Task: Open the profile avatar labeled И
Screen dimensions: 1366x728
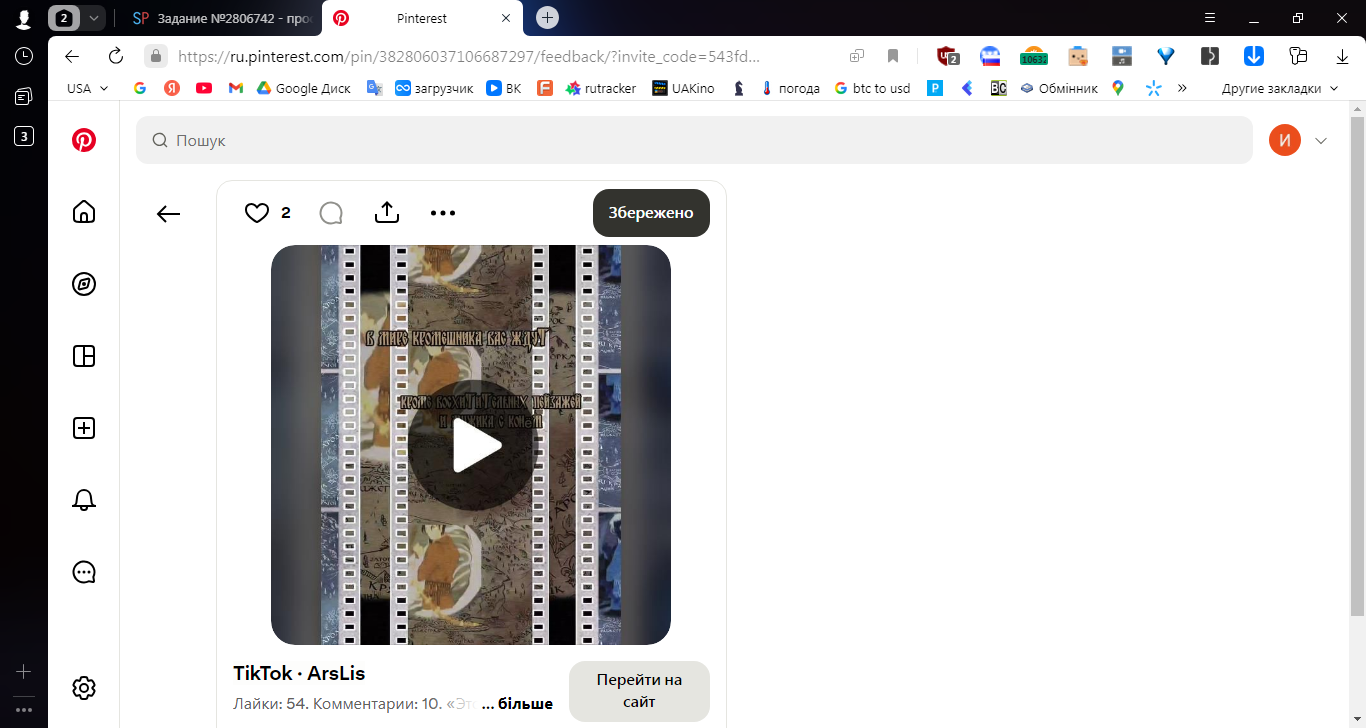Action: point(1285,140)
